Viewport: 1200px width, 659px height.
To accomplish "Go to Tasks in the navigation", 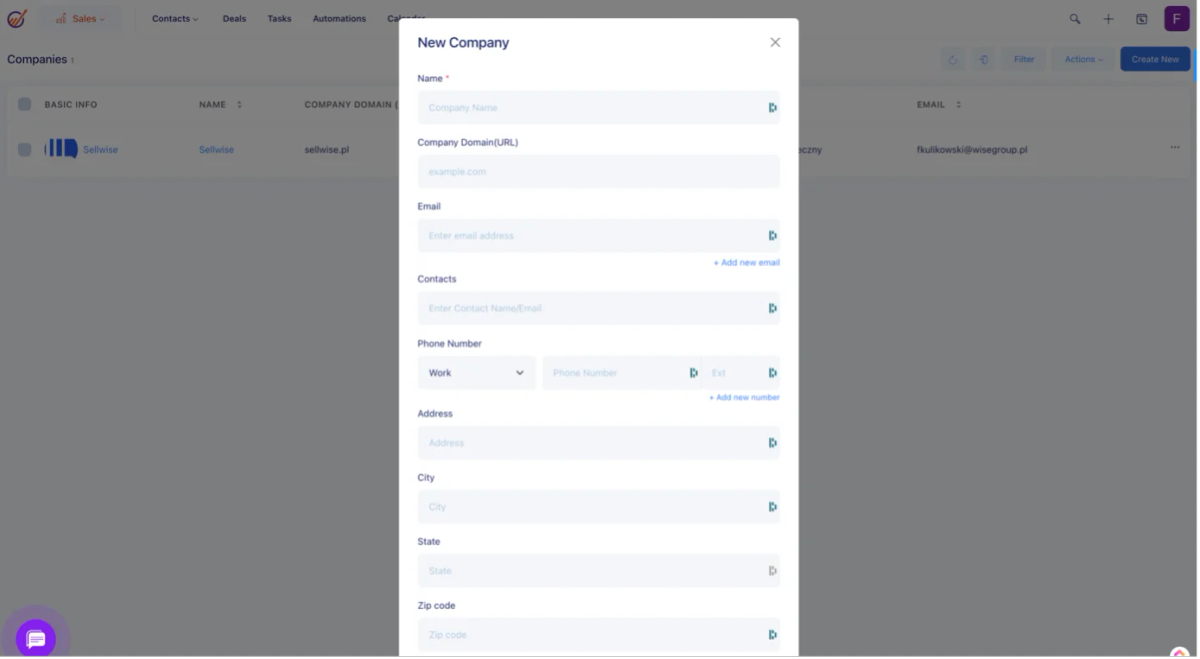I will coord(280,19).
